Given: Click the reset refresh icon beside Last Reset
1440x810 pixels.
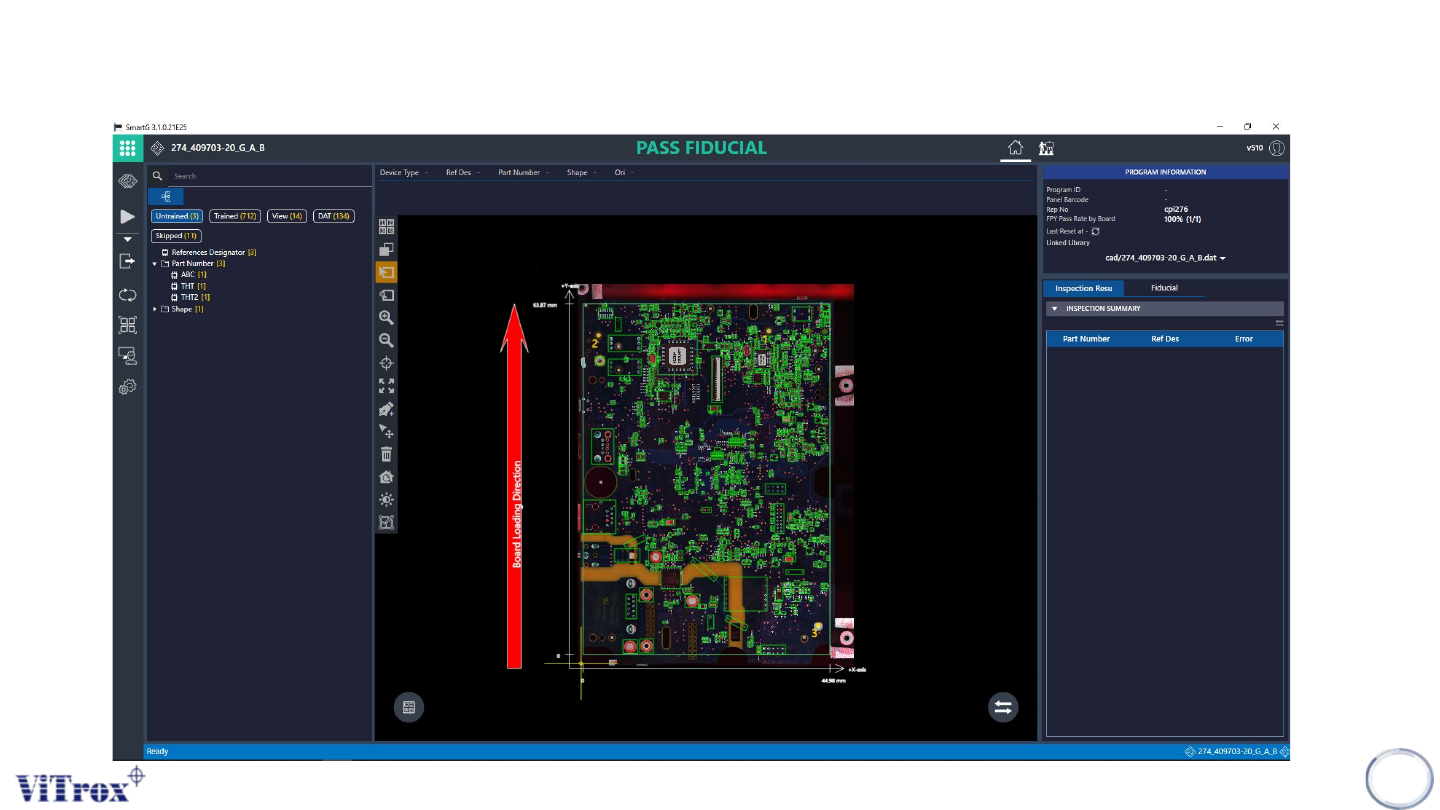Looking at the screenshot, I should 1096,231.
